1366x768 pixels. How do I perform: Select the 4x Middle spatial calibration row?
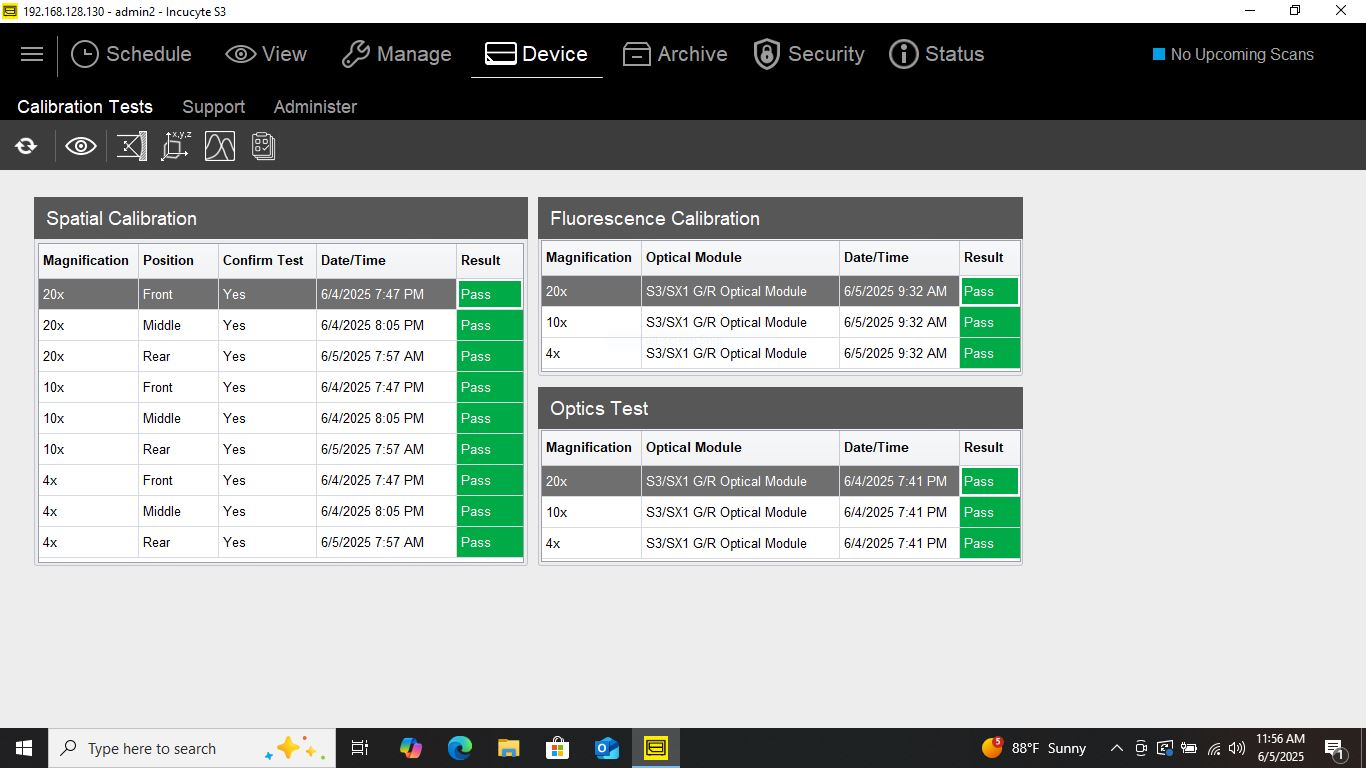click(281, 511)
